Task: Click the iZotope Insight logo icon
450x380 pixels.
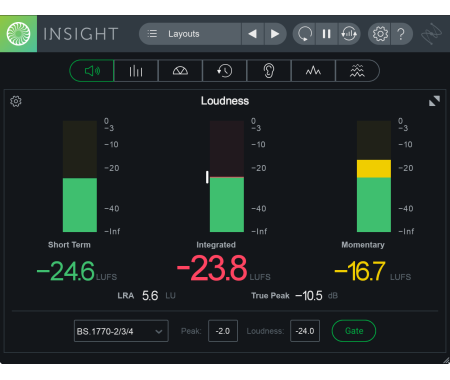Action: pyautogui.click(x=18, y=34)
